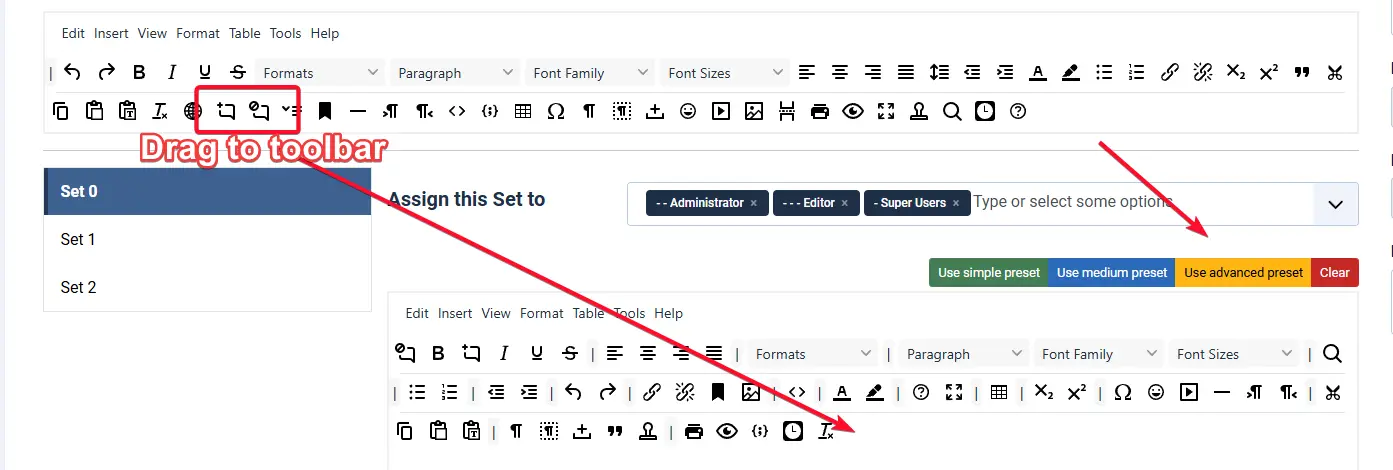Screen dimensions: 1393x470
Task: Open the Insert menu in the top menubar
Action: [x=111, y=33]
